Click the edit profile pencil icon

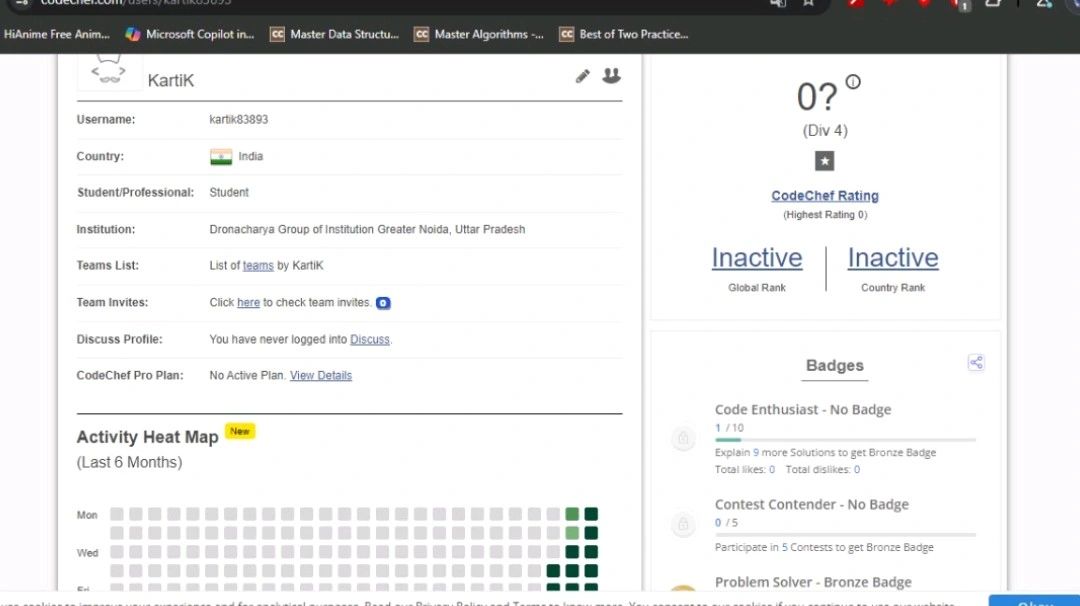pos(583,76)
